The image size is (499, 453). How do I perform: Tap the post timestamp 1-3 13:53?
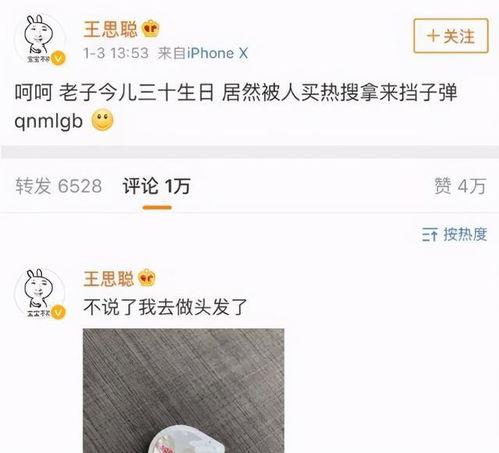pos(116,53)
